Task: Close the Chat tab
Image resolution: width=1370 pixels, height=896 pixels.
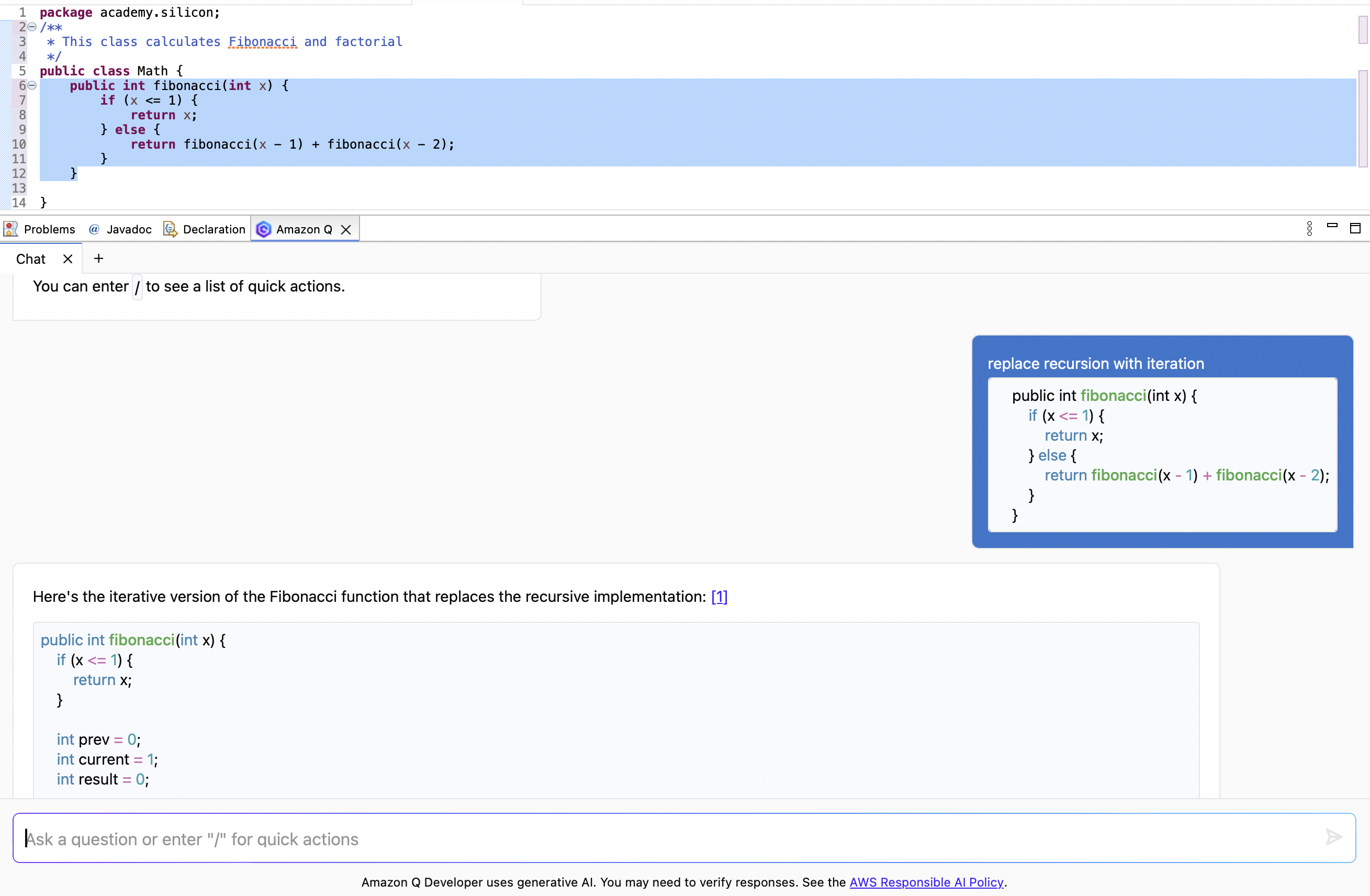Action: click(68, 259)
